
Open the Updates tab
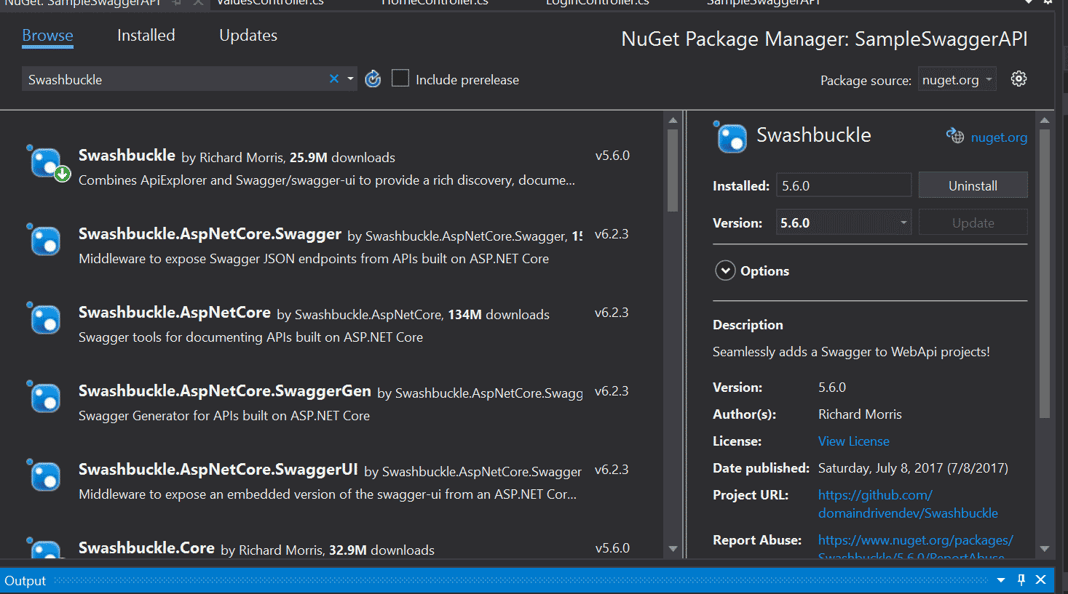[248, 35]
